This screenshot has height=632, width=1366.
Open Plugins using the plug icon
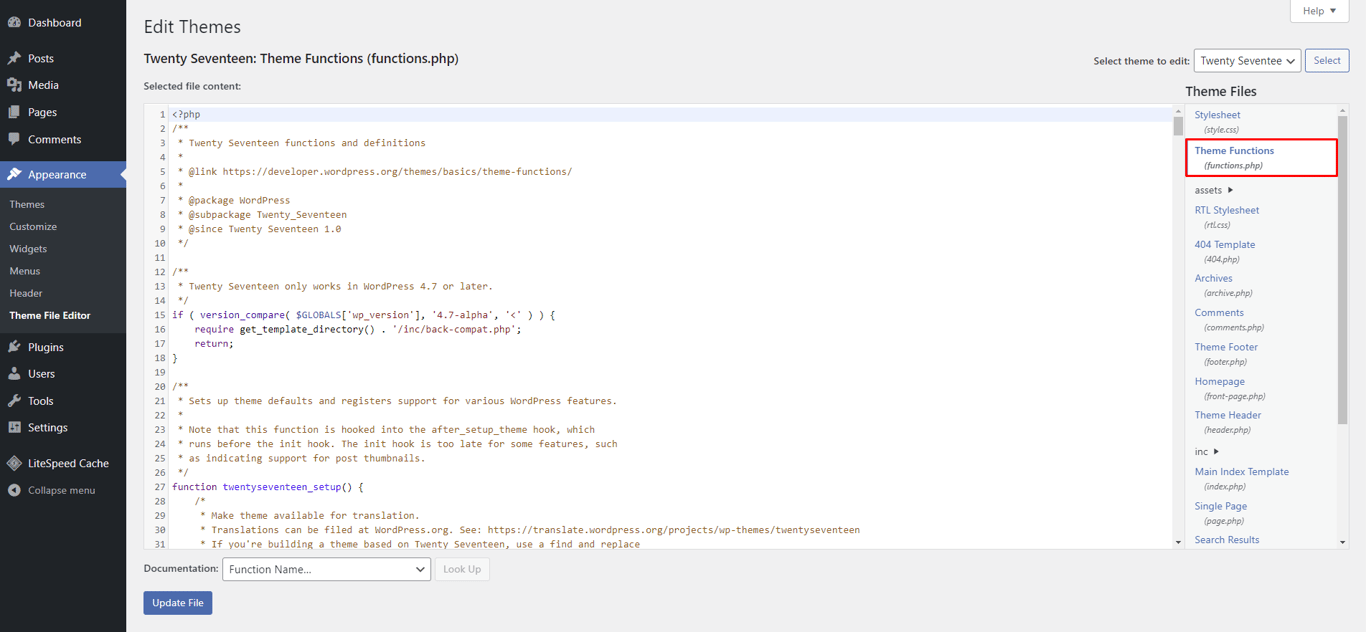click(13, 346)
